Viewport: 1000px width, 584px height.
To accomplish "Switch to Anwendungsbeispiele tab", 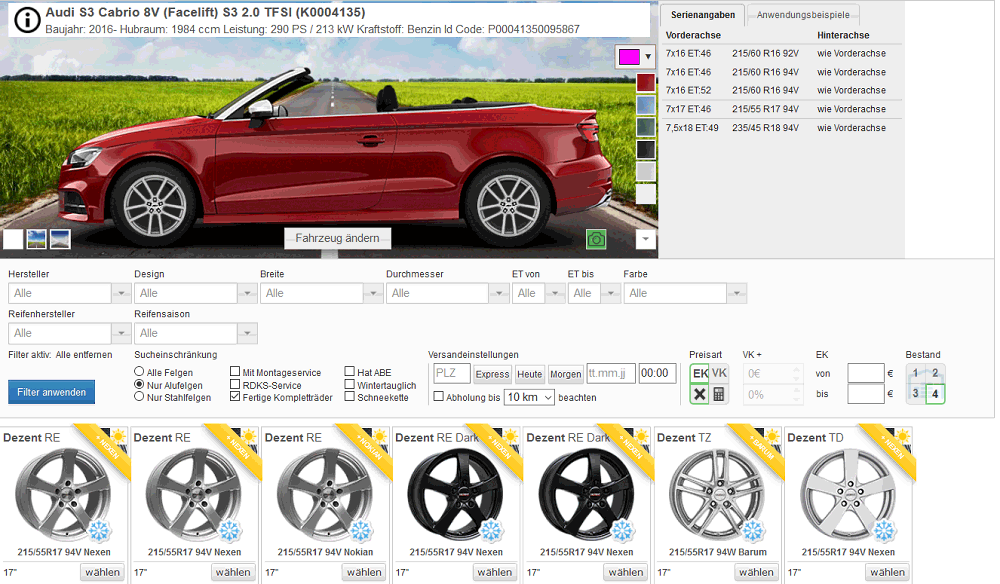I will tap(803, 15).
